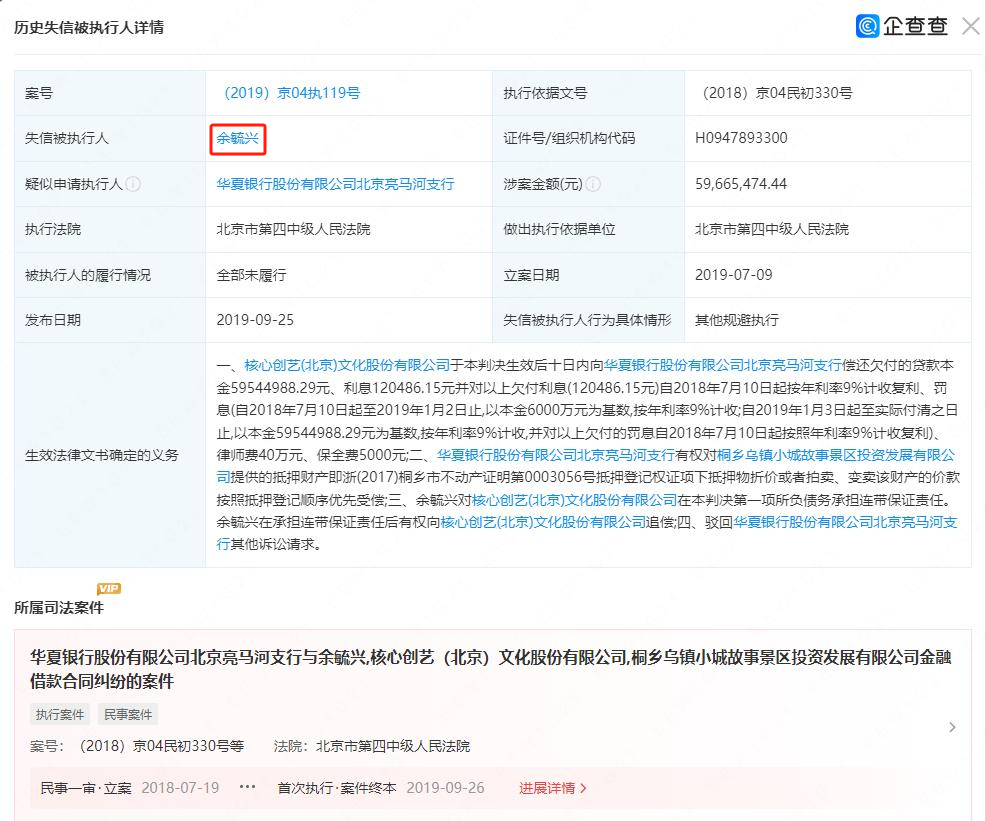Close the 历史失信被执行人详情 dialog
The width and height of the screenshot is (985, 821).
point(971,26)
